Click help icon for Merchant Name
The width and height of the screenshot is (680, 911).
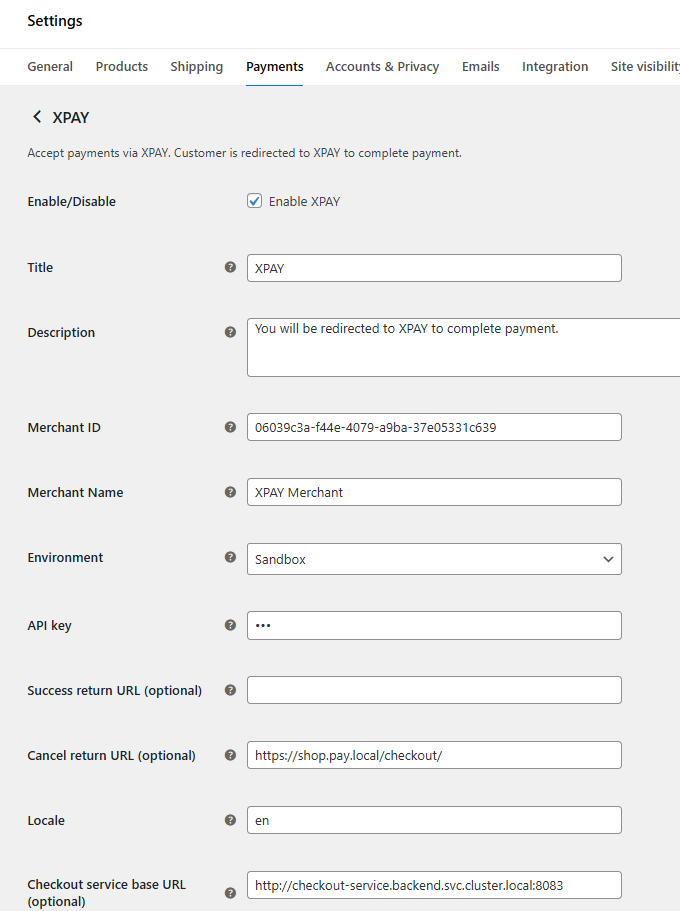[230, 493]
